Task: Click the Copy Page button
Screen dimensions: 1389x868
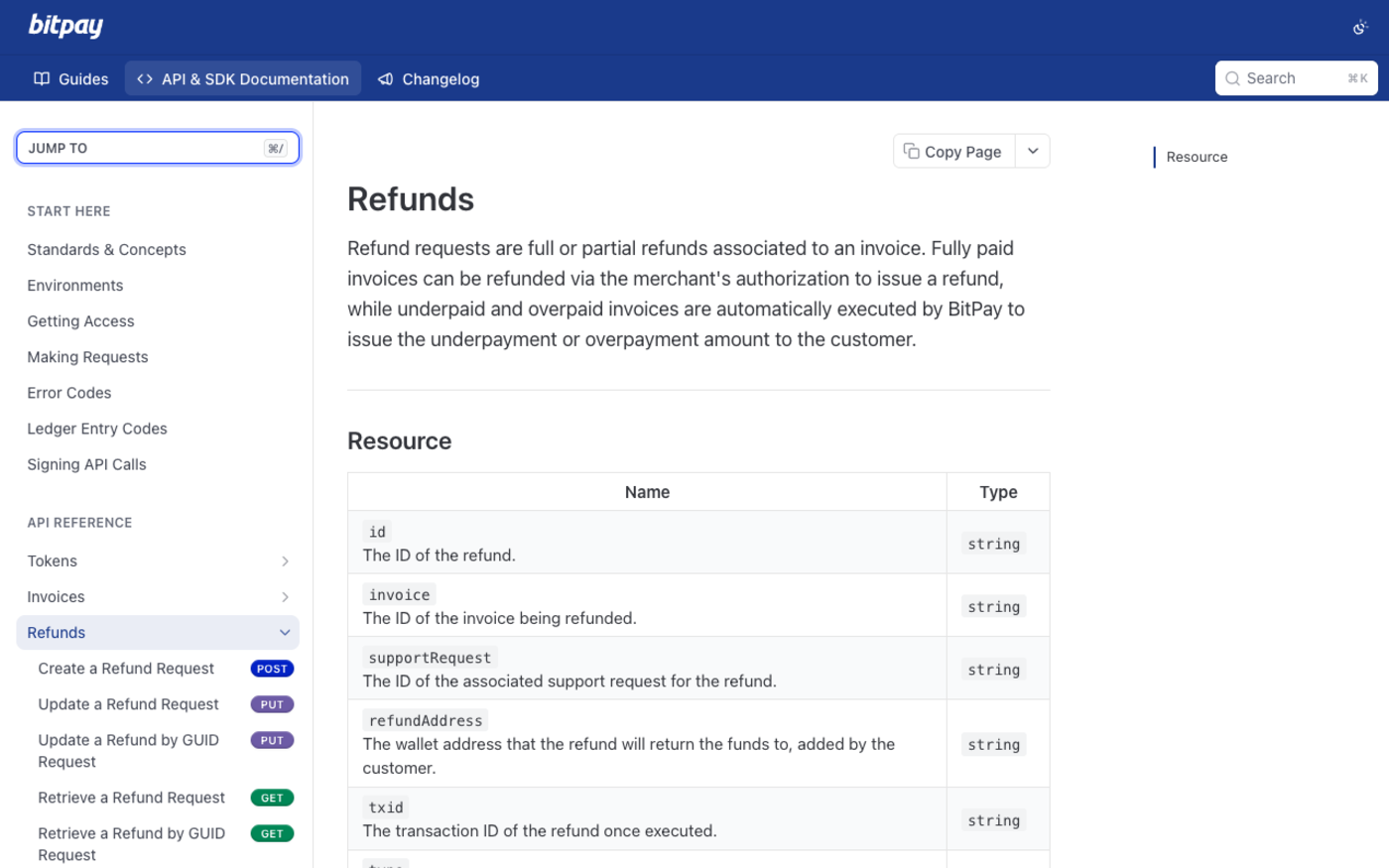Action: click(x=953, y=152)
